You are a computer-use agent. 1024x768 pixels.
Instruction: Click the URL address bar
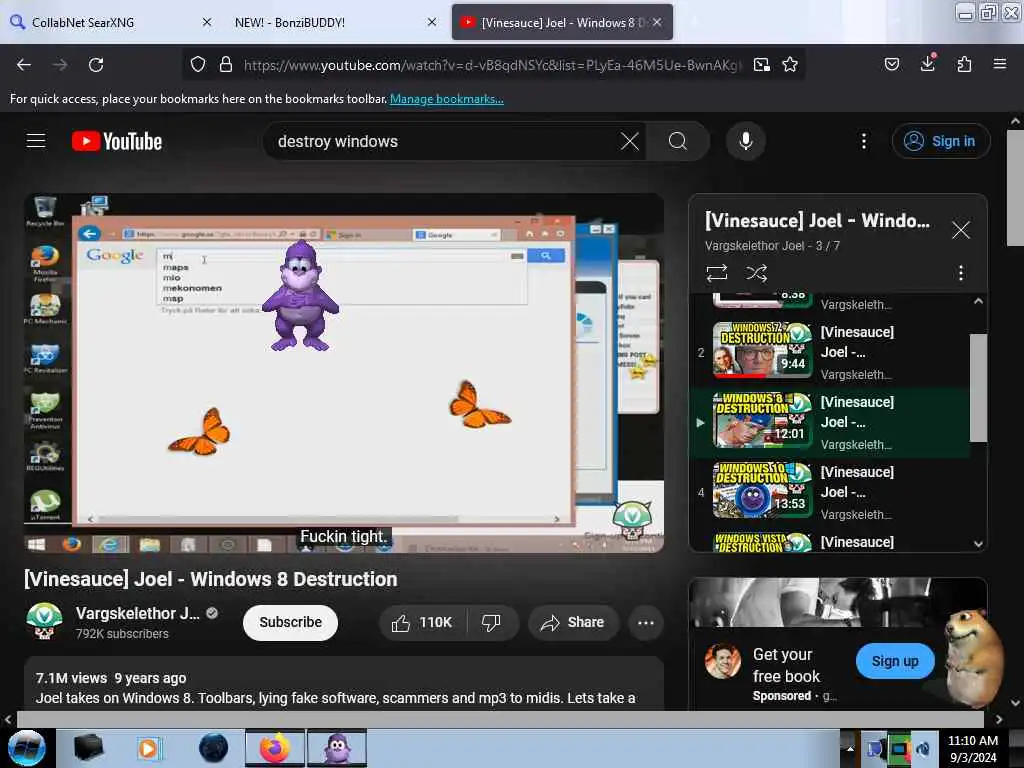coord(491,65)
